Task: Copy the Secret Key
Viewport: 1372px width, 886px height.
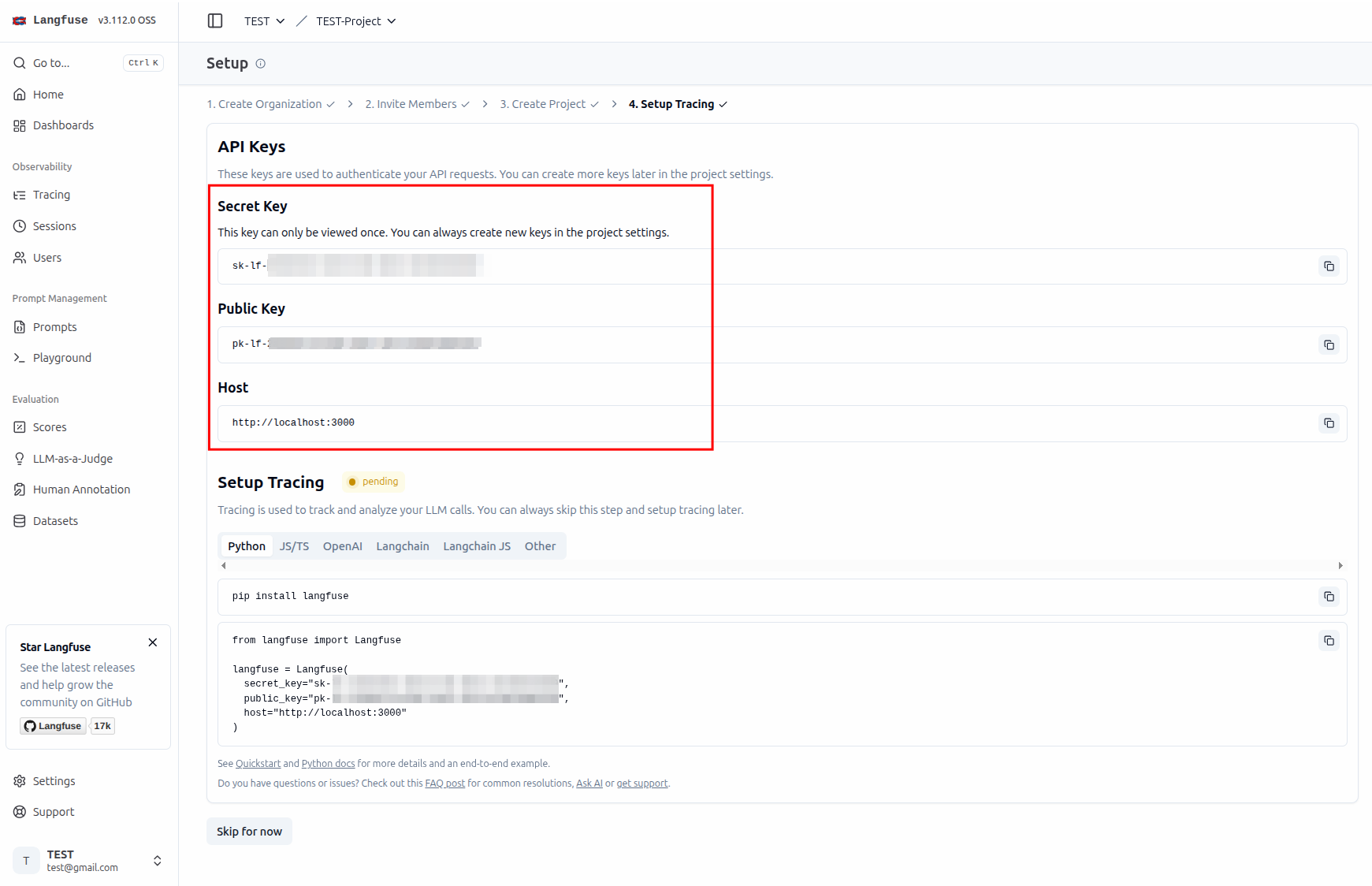Action: click(1329, 266)
